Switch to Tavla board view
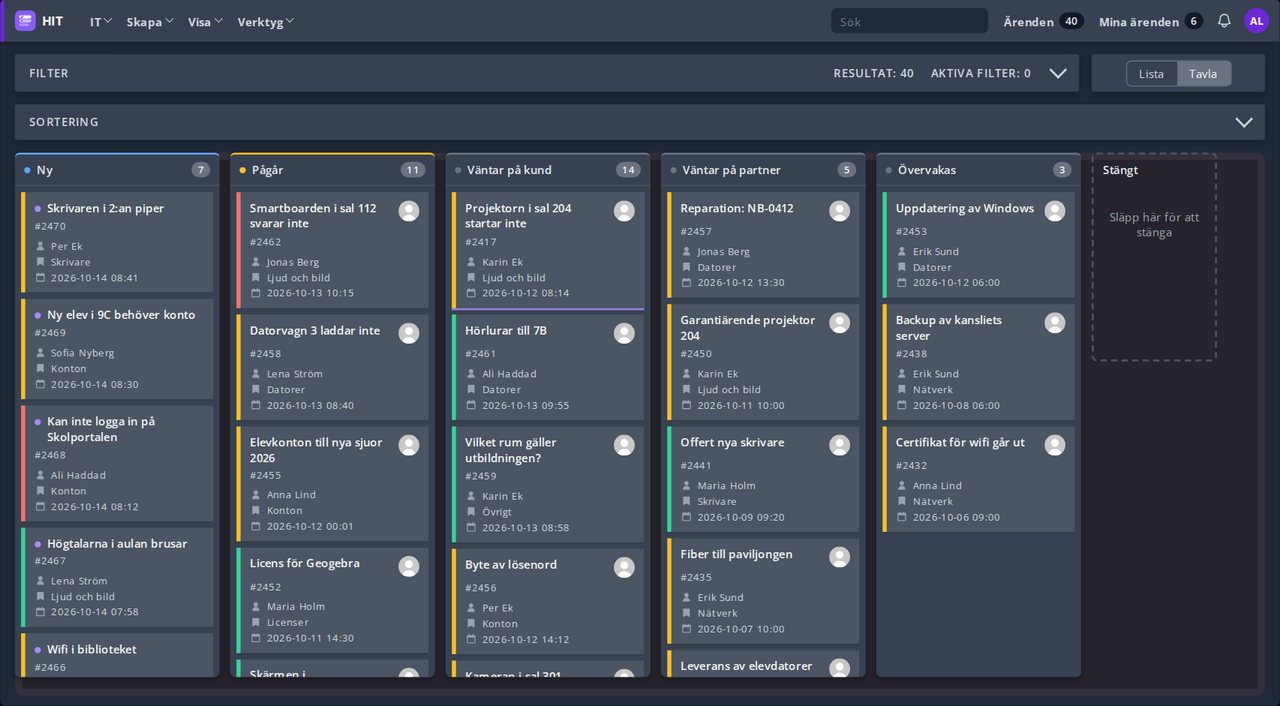This screenshot has height=706, width=1280. coord(1203,73)
